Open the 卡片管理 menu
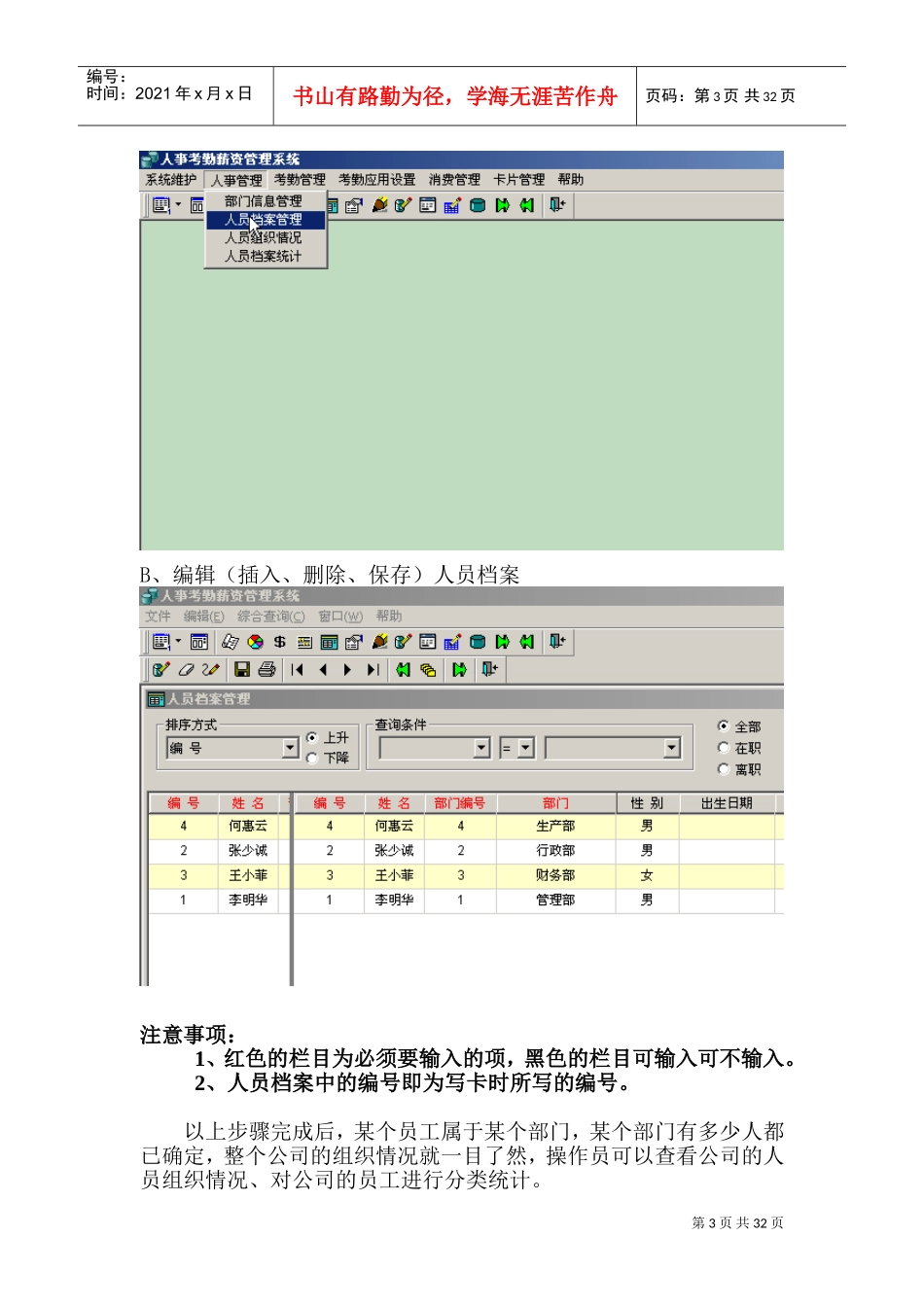 pyautogui.click(x=519, y=180)
